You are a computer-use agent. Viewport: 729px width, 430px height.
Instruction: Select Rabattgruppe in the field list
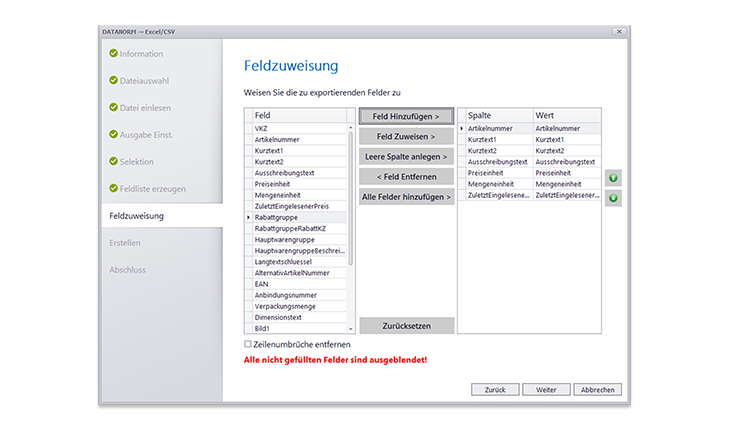299,217
